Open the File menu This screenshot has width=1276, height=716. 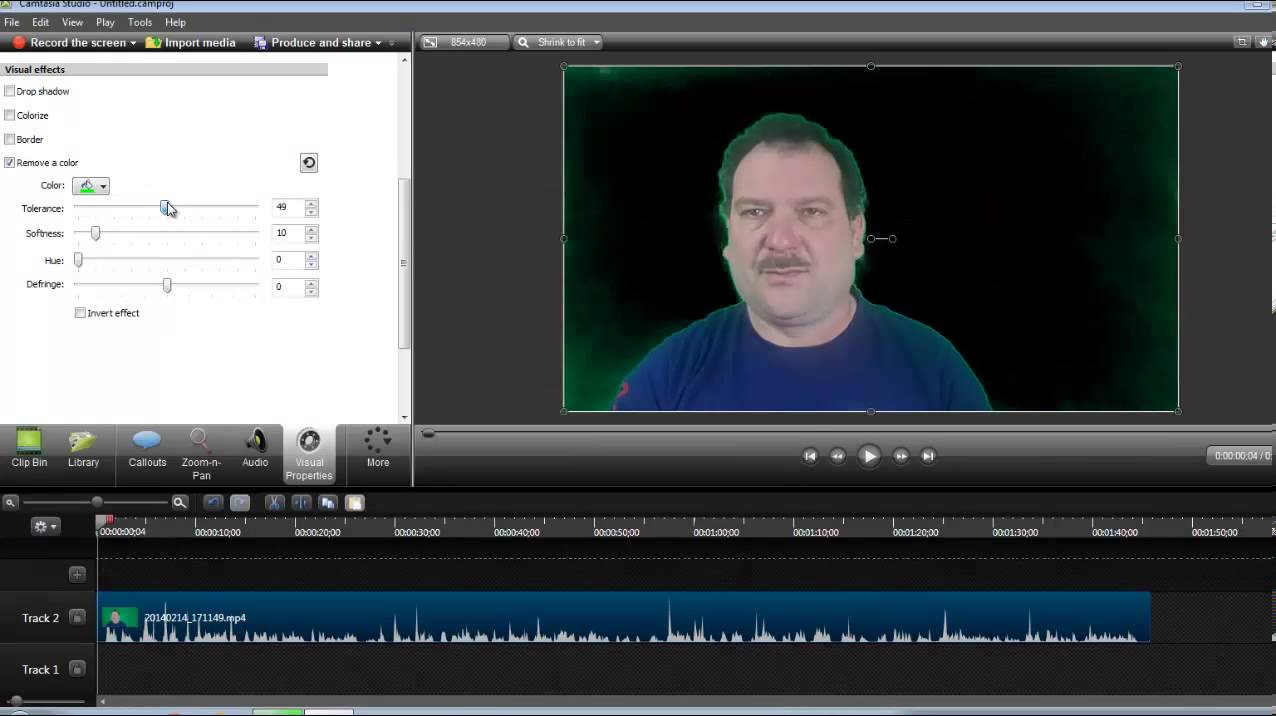click(x=12, y=22)
